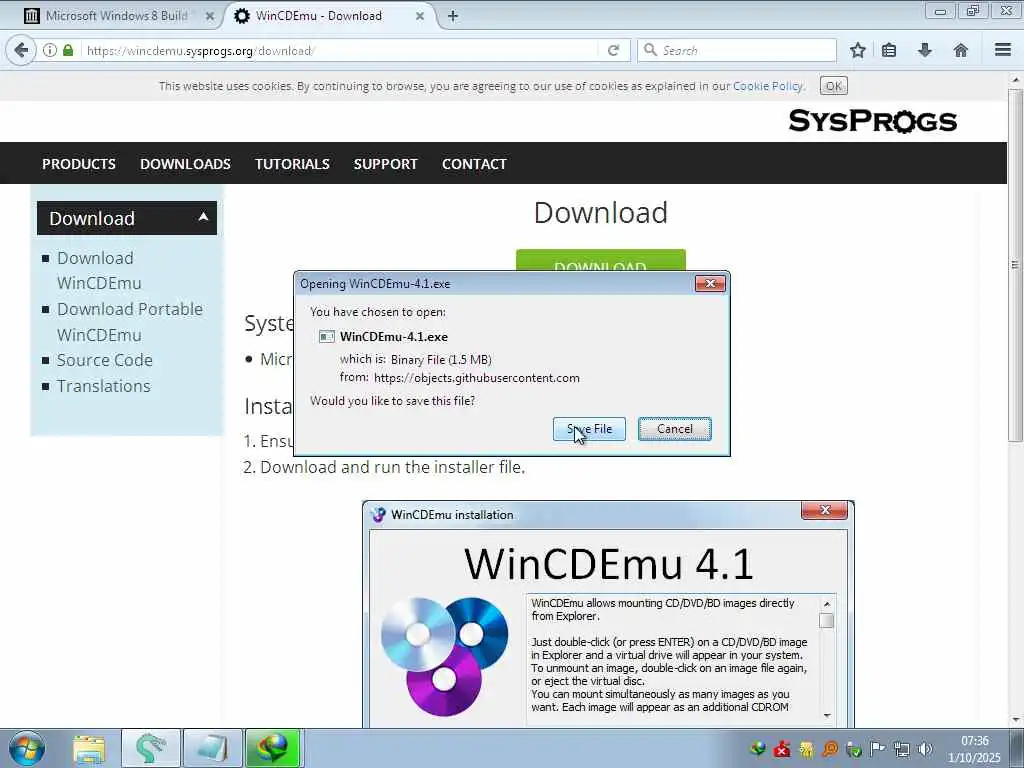Screen dimensions: 1024x768
Task: Open a new tab with plus button
Action: pos(453,16)
